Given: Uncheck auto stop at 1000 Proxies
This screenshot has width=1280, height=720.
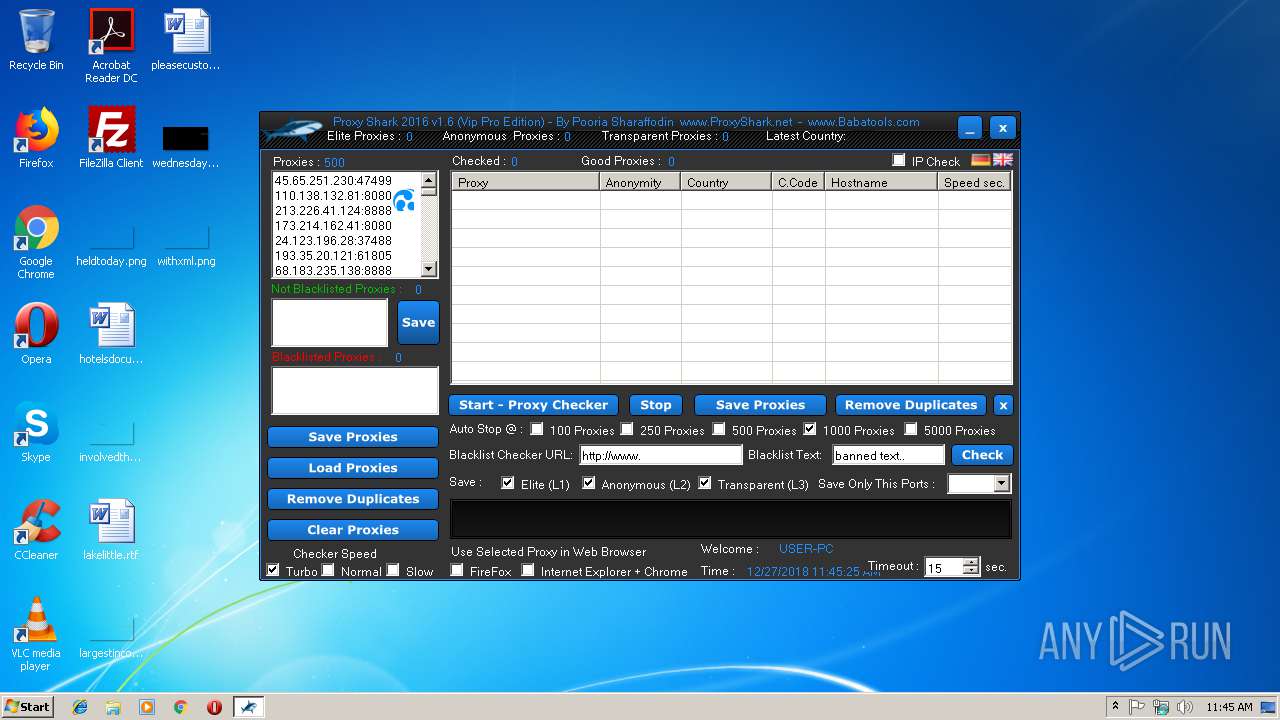Looking at the screenshot, I should tap(810, 429).
